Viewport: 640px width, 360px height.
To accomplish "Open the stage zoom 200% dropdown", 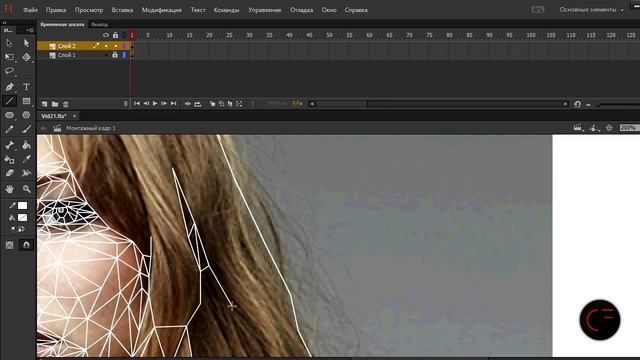I will click(x=629, y=128).
